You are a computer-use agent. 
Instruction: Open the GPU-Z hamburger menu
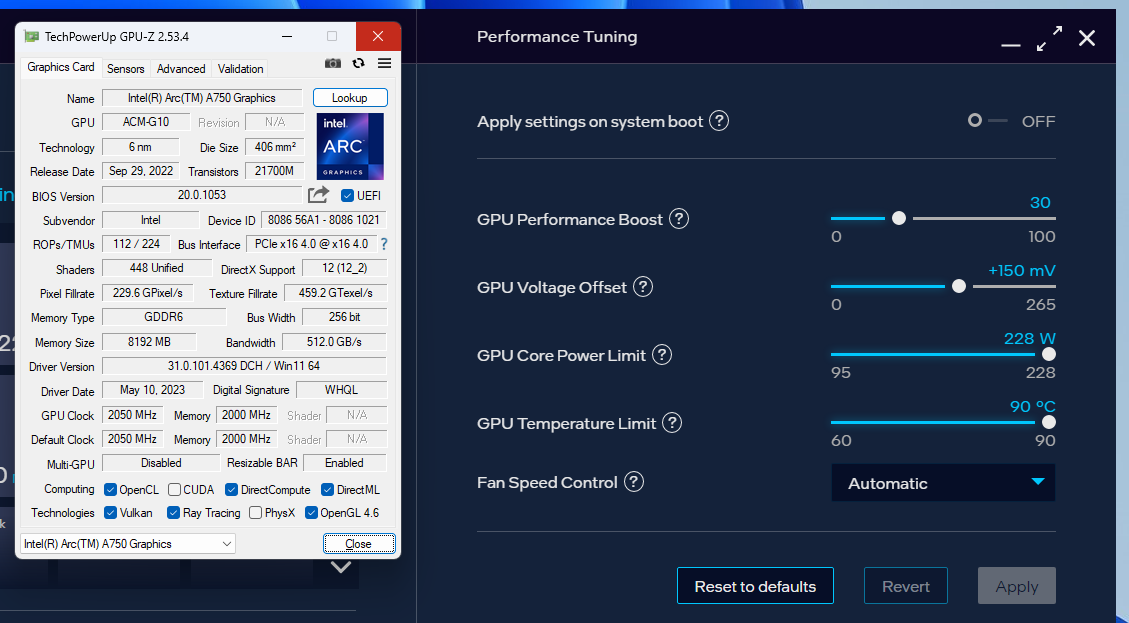(384, 63)
